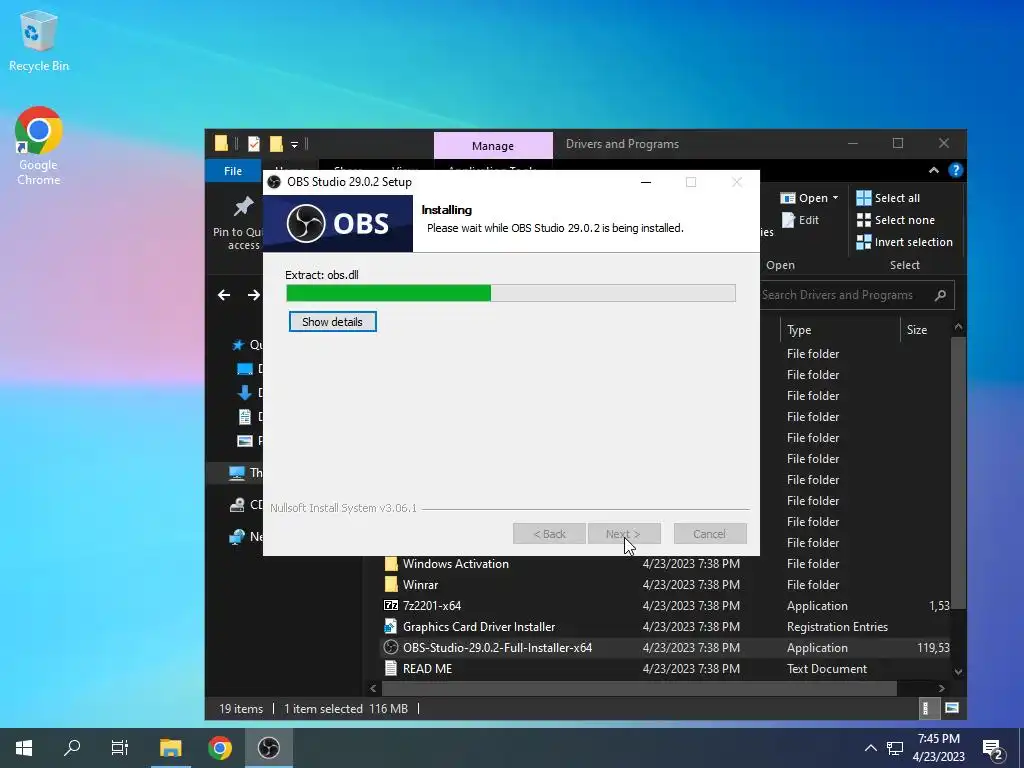Click the Properties checkmark icon in title bar
The width and height of the screenshot is (1024, 768).
click(253, 144)
